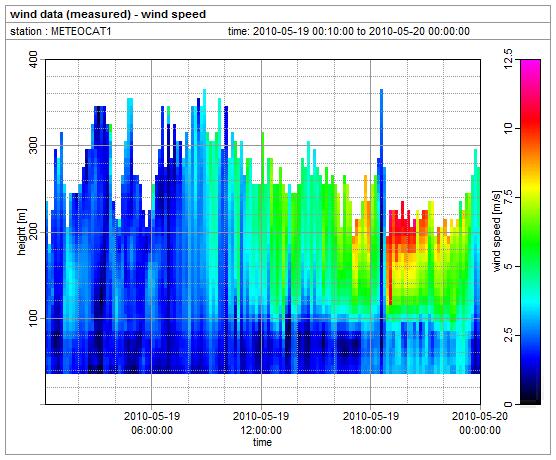Click the 'time' x-axis title
Screen dimensions: 556x460
click(262, 442)
